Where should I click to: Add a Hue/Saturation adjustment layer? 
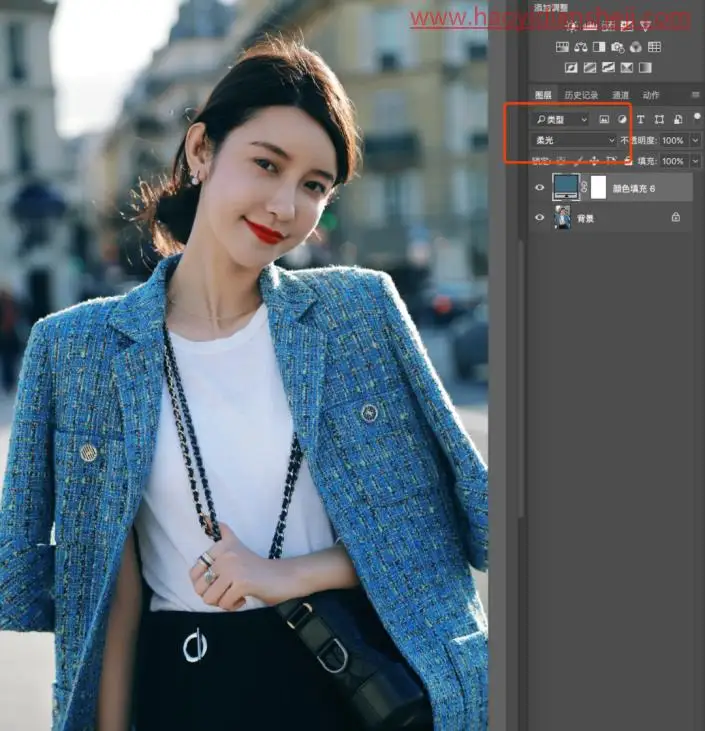coord(562,47)
